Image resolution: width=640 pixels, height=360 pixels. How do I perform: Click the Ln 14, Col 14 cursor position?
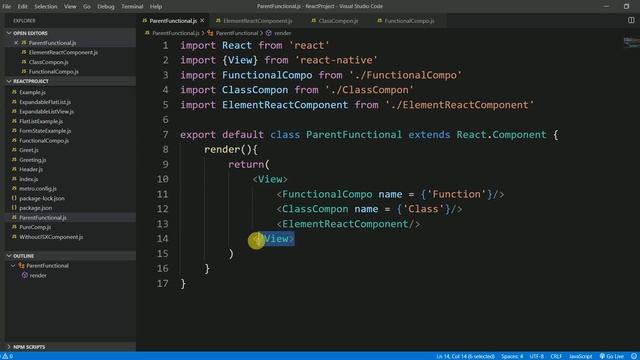(465, 356)
